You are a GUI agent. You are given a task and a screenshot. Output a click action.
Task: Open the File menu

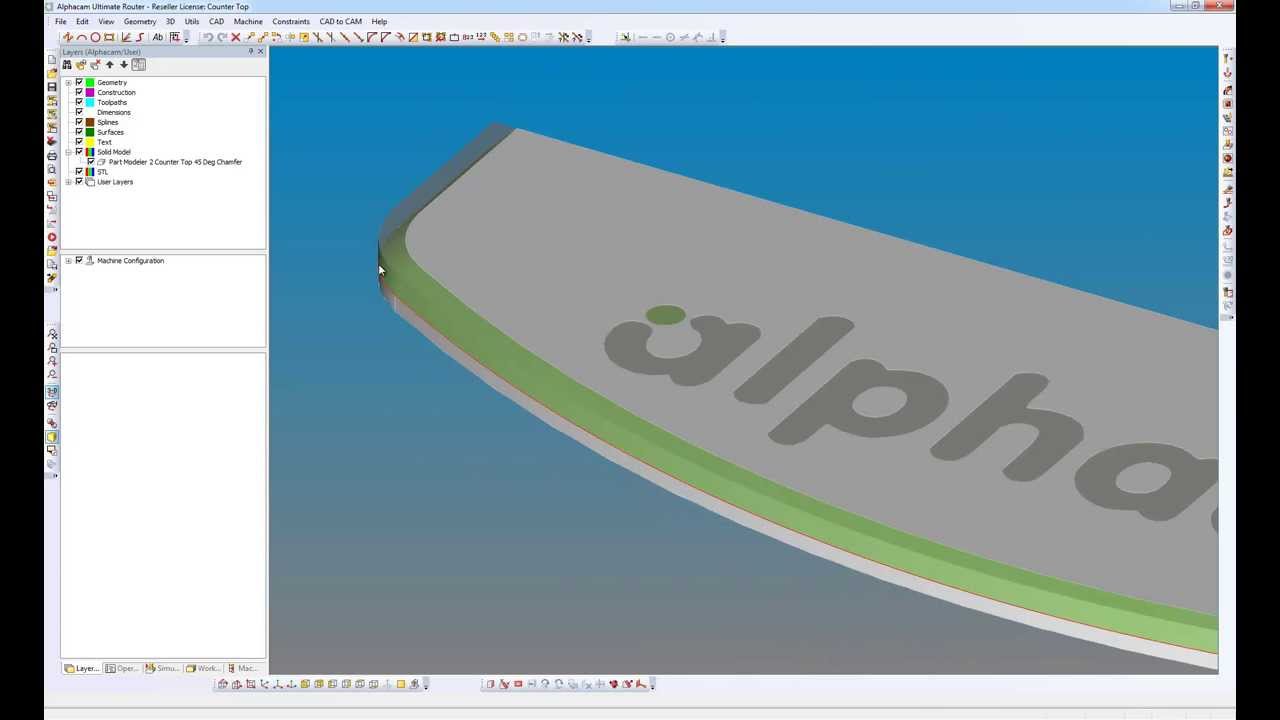[x=61, y=21]
